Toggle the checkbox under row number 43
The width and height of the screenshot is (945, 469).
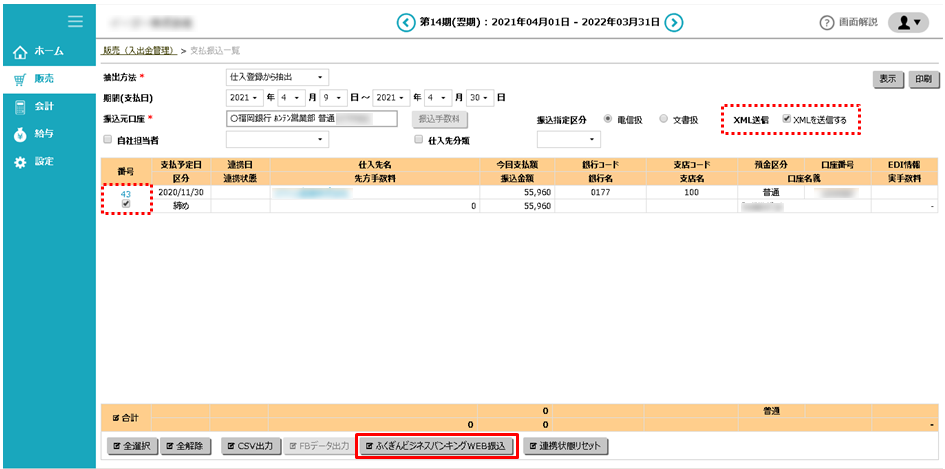126,204
